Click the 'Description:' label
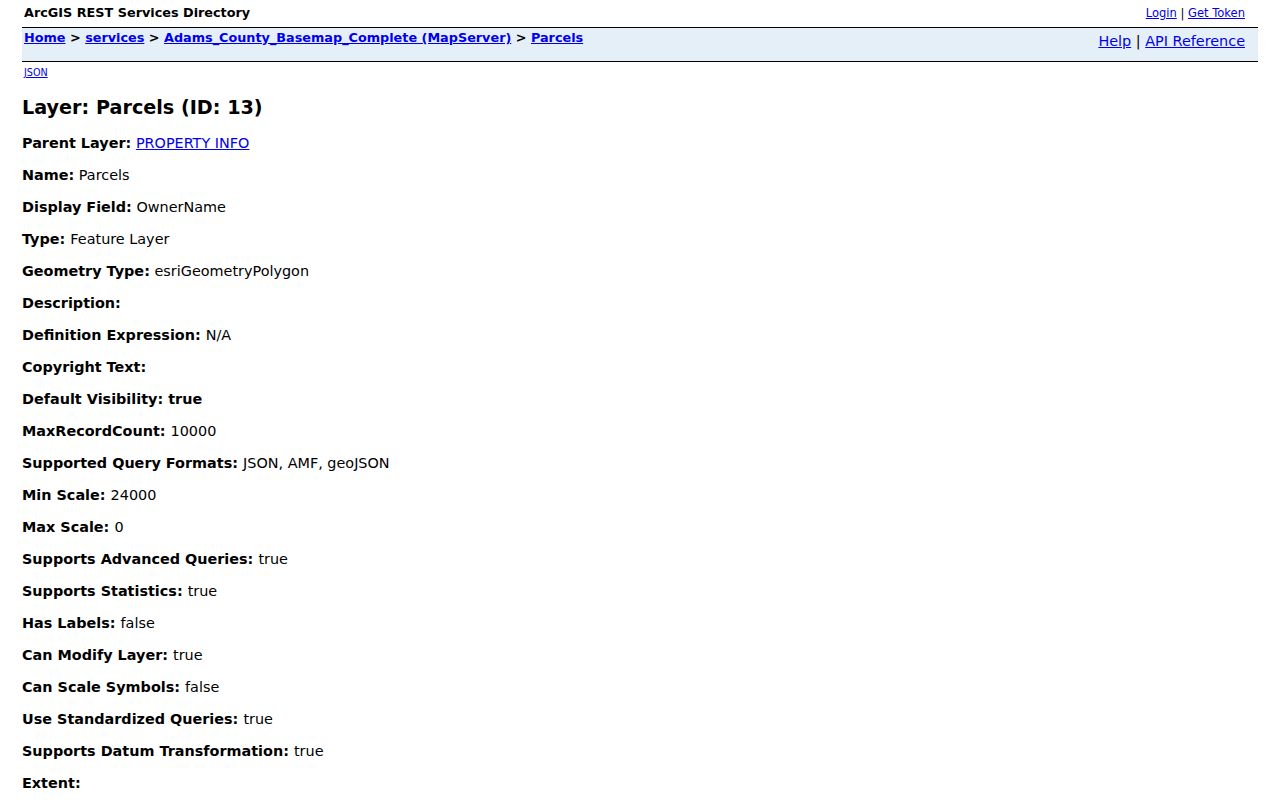The height and width of the screenshot is (800, 1280). pos(71,303)
